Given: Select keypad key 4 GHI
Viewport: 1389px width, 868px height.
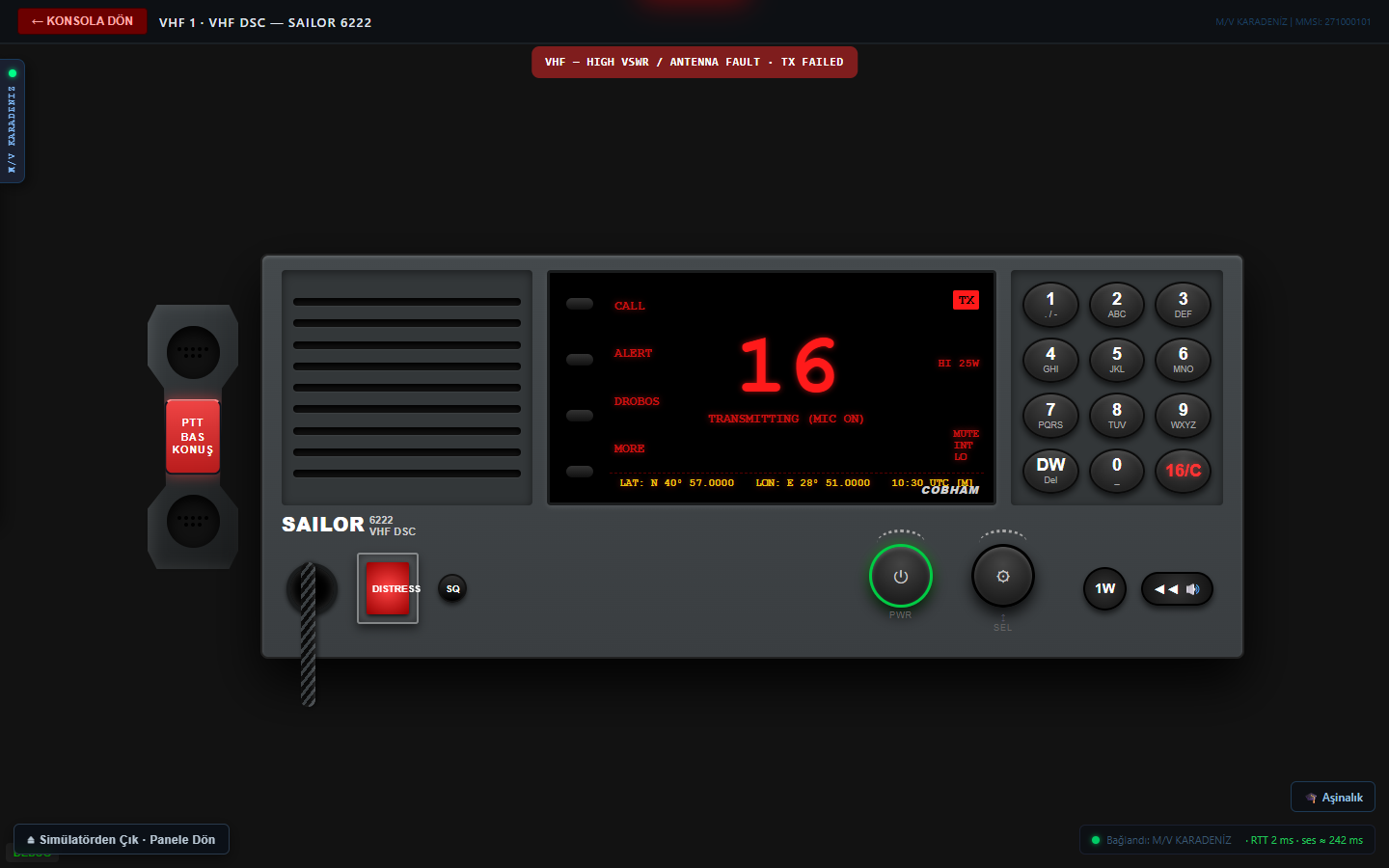Looking at the screenshot, I should [x=1050, y=360].
